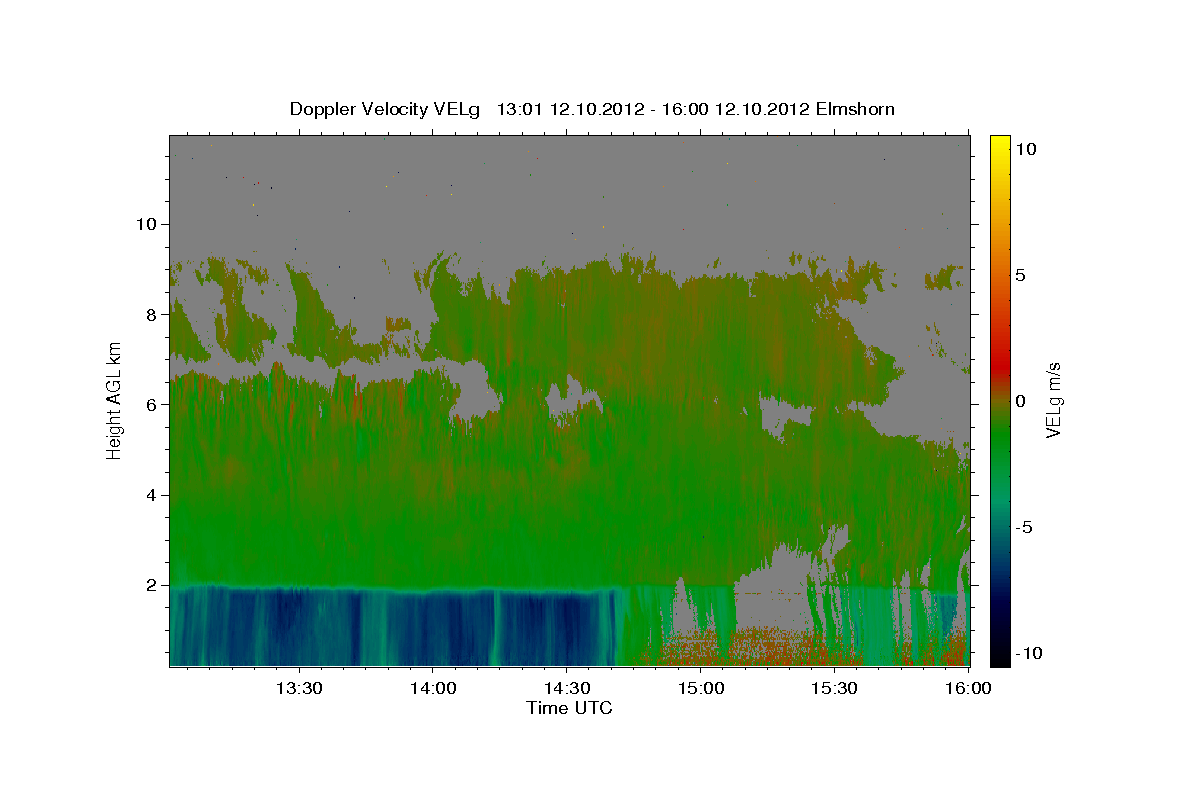The height and width of the screenshot is (800, 1200).
Task: Click the 14:00 time tick label
Action: pyautogui.click(x=433, y=689)
